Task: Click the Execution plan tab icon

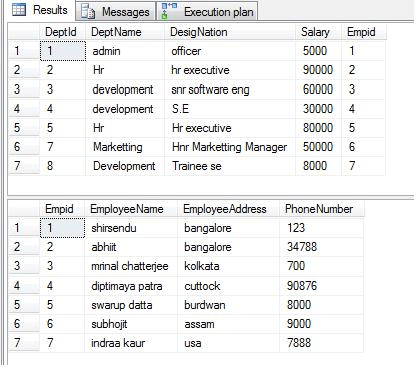Action: [x=169, y=11]
